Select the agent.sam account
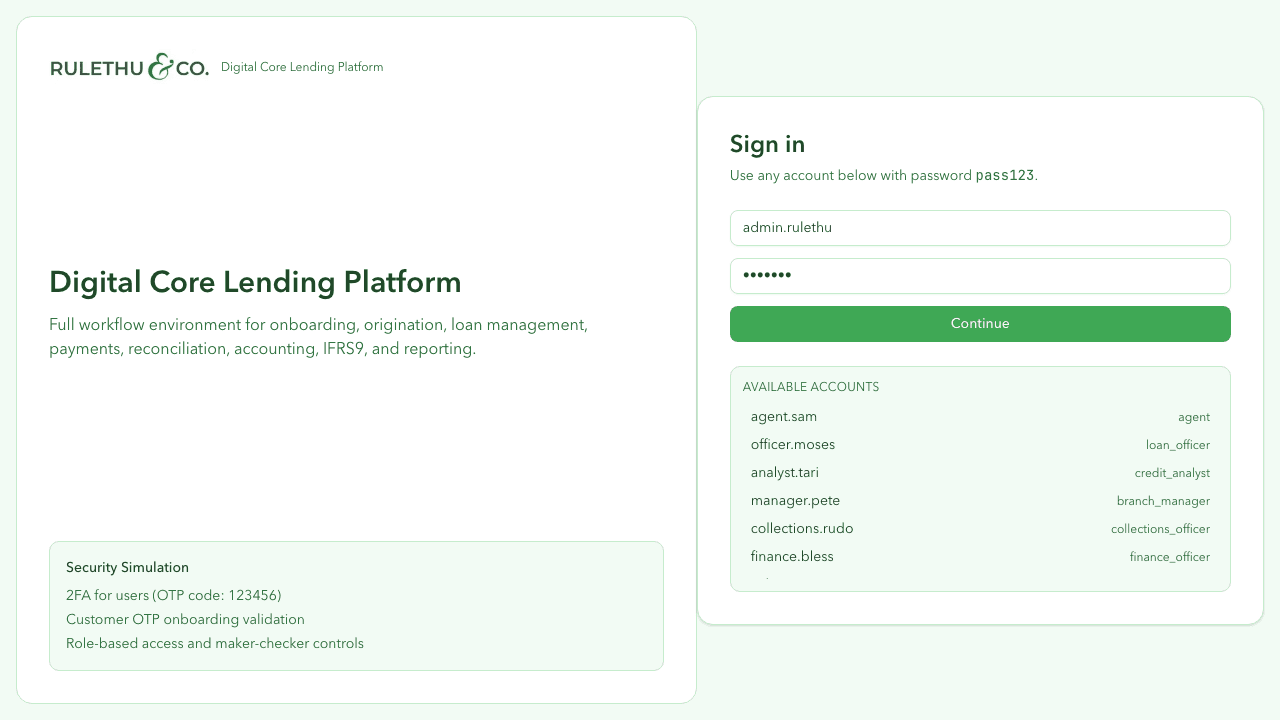 tap(783, 416)
